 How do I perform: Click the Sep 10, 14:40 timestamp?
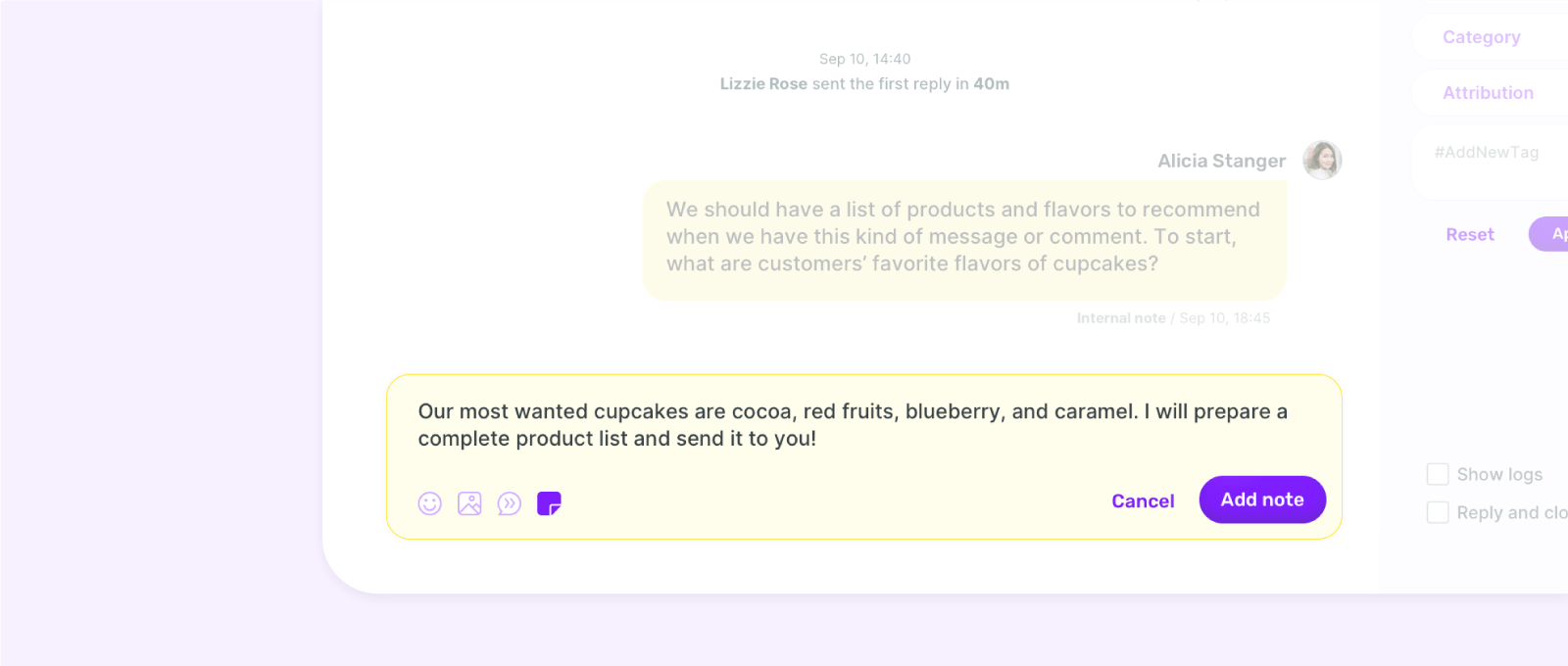pyautogui.click(x=864, y=59)
